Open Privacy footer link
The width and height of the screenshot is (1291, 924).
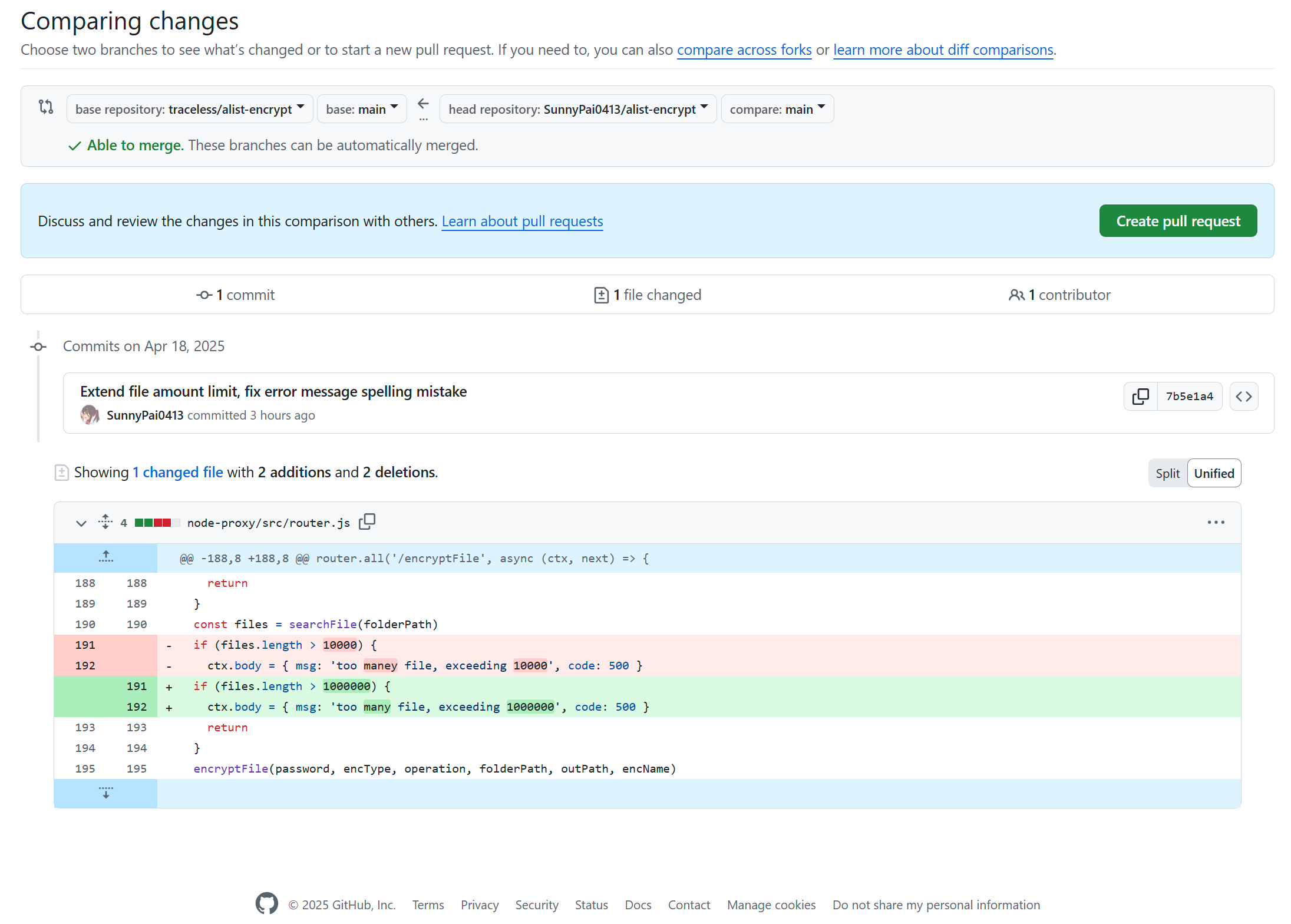480,905
